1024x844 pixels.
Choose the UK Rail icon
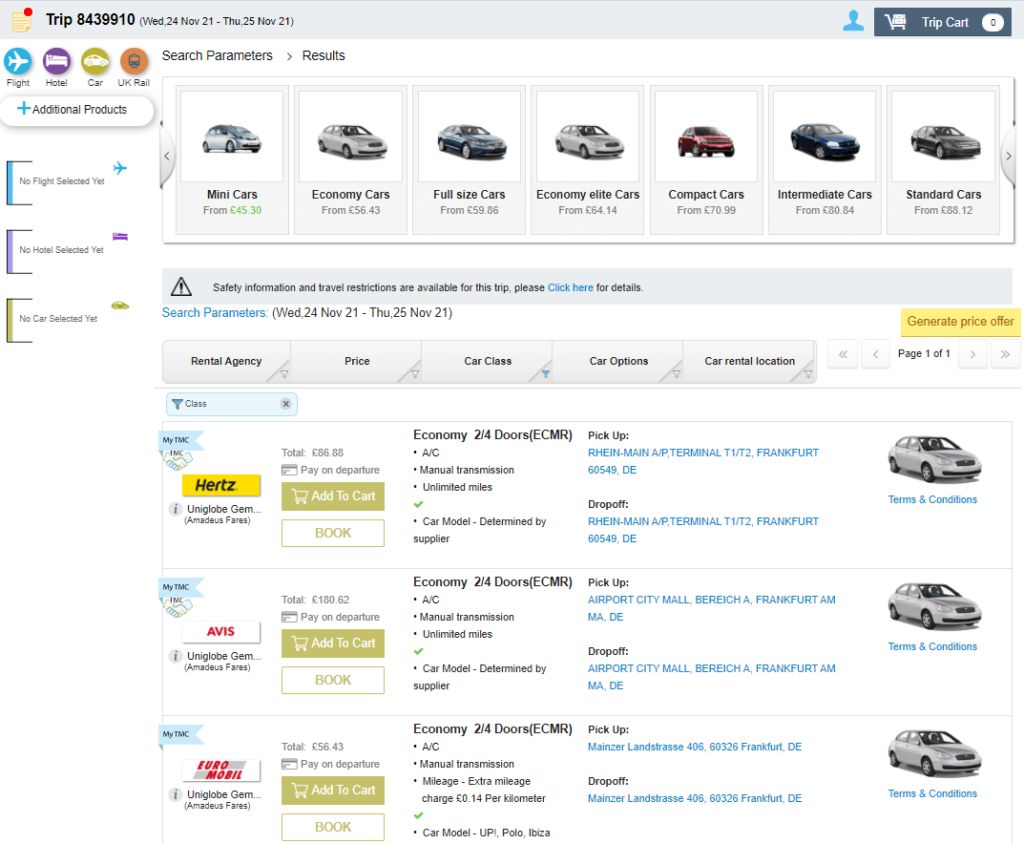pos(134,62)
